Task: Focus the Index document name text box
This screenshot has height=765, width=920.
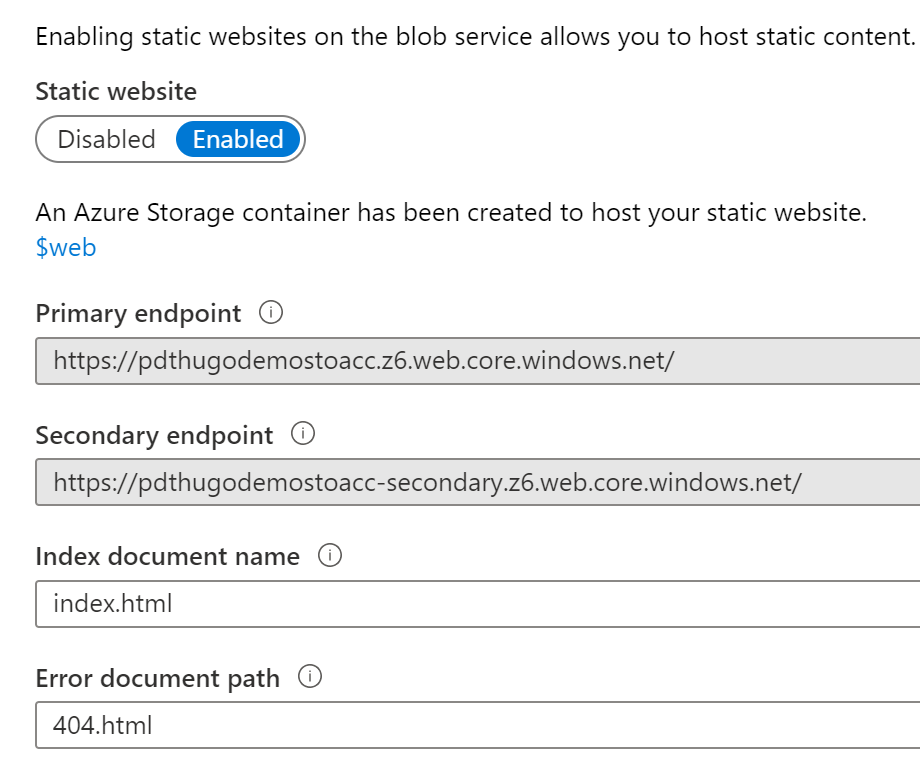Action: coord(478,604)
